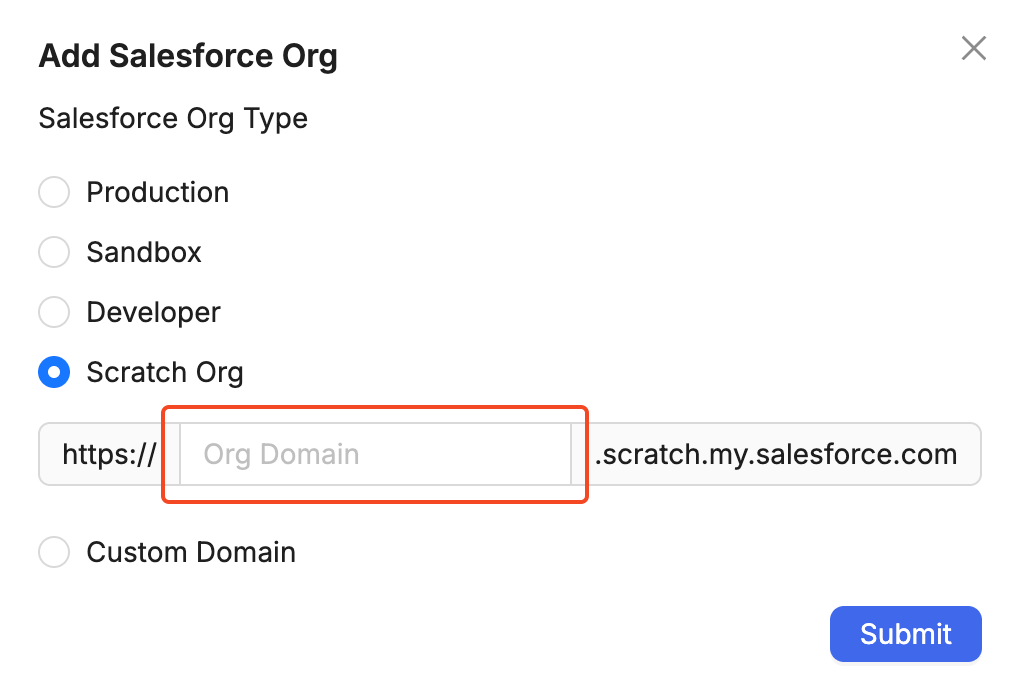
Task: Click the Salesforce Org Type label
Action: (173, 118)
